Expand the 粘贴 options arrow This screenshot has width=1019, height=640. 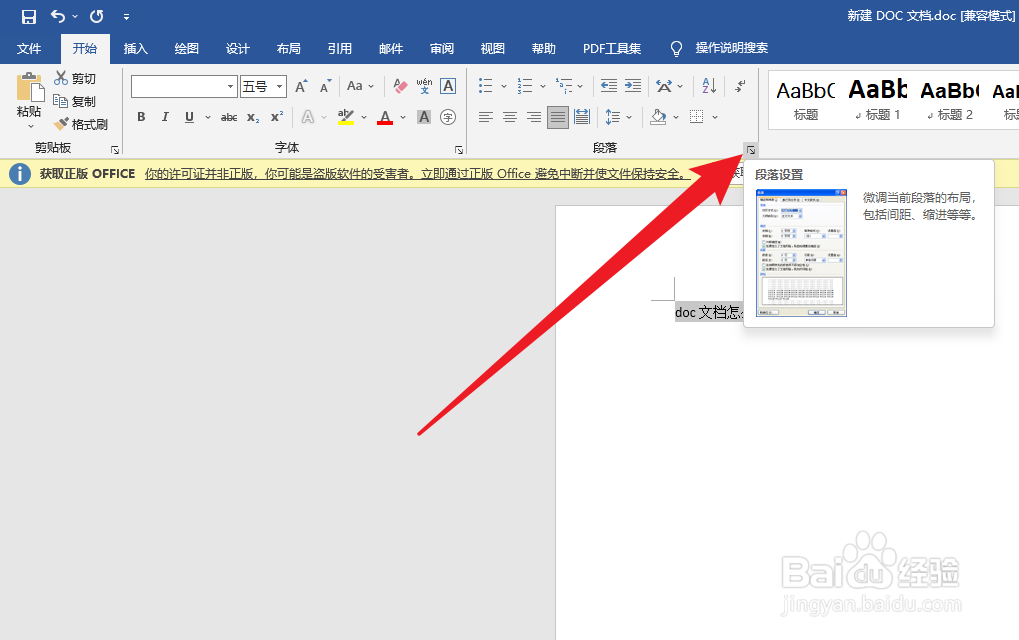coord(31,126)
